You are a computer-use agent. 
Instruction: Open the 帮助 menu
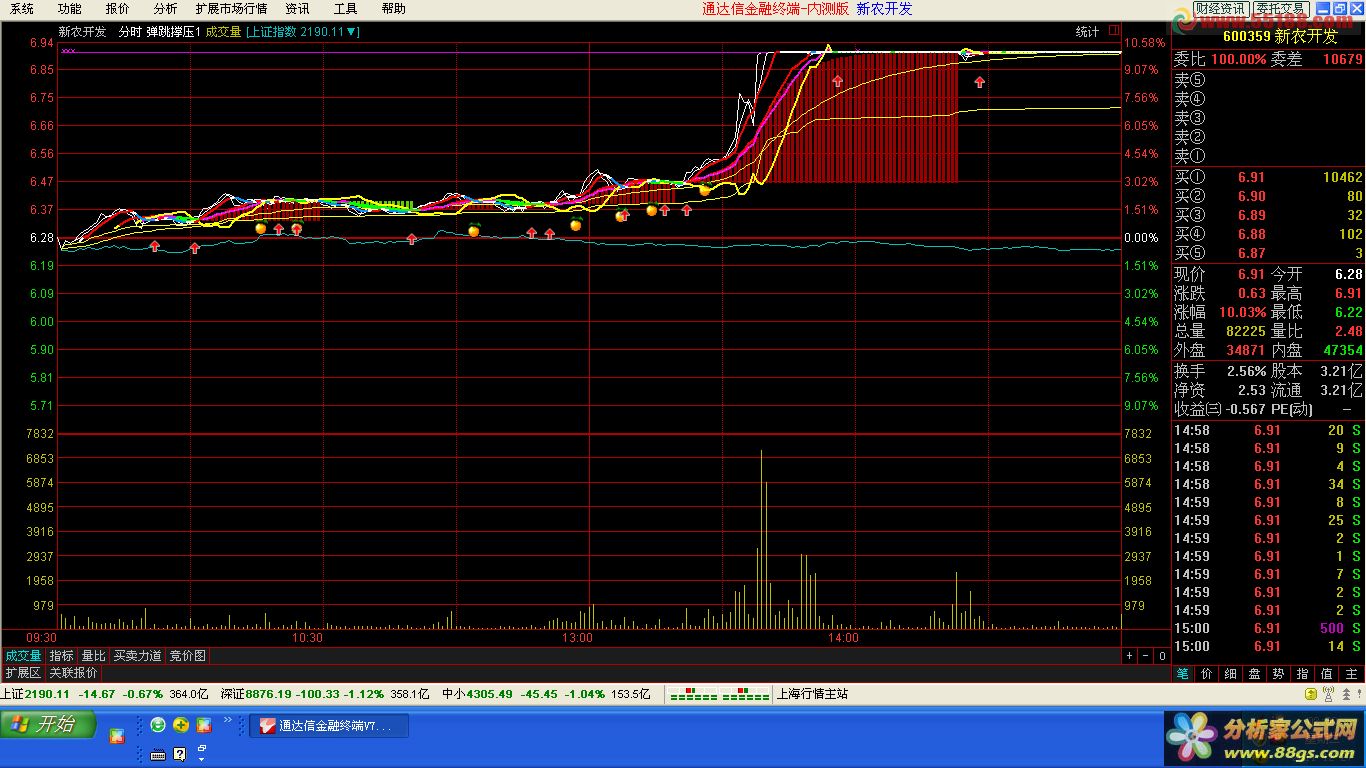393,9
